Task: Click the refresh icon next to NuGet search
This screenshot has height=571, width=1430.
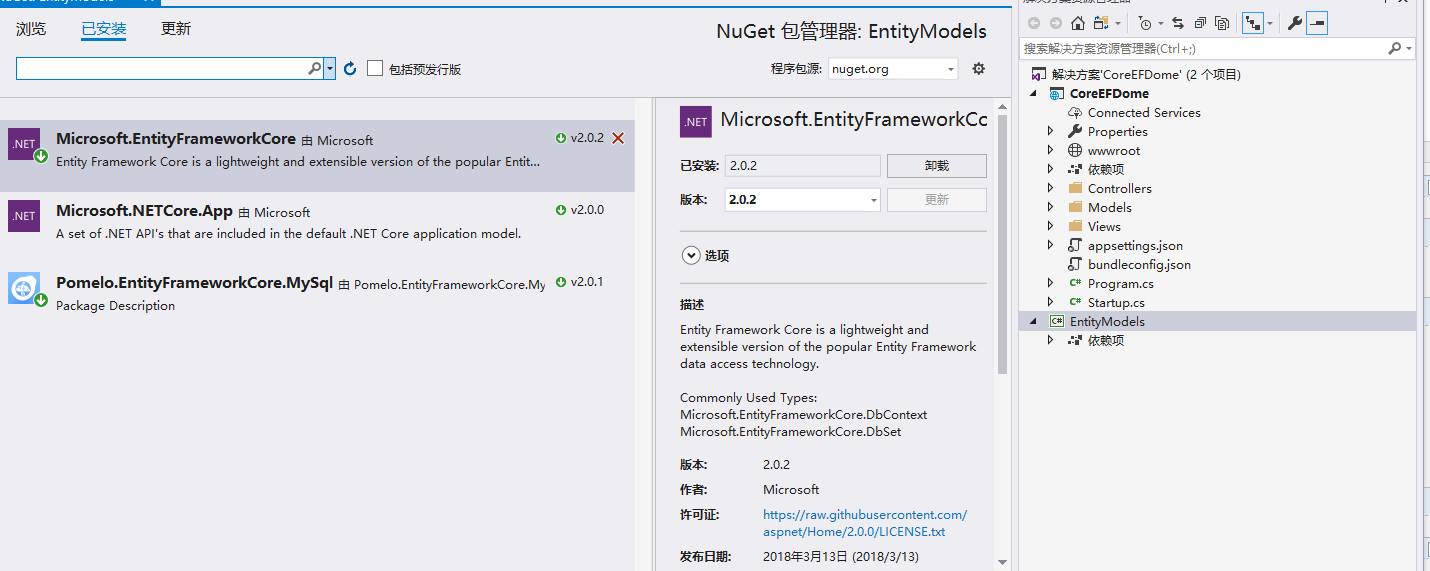Action: coord(350,69)
